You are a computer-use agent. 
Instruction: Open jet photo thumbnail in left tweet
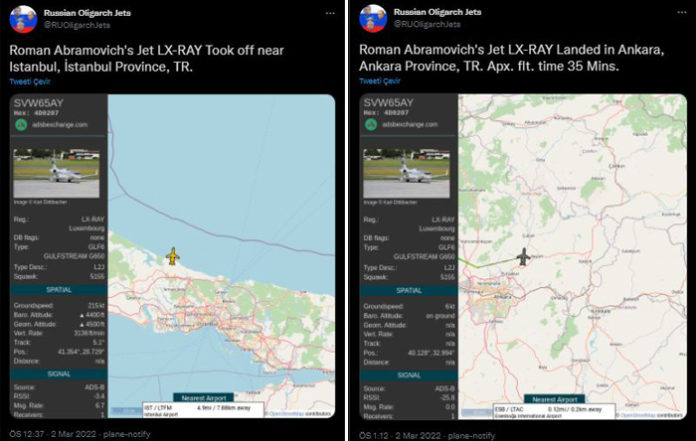point(56,174)
